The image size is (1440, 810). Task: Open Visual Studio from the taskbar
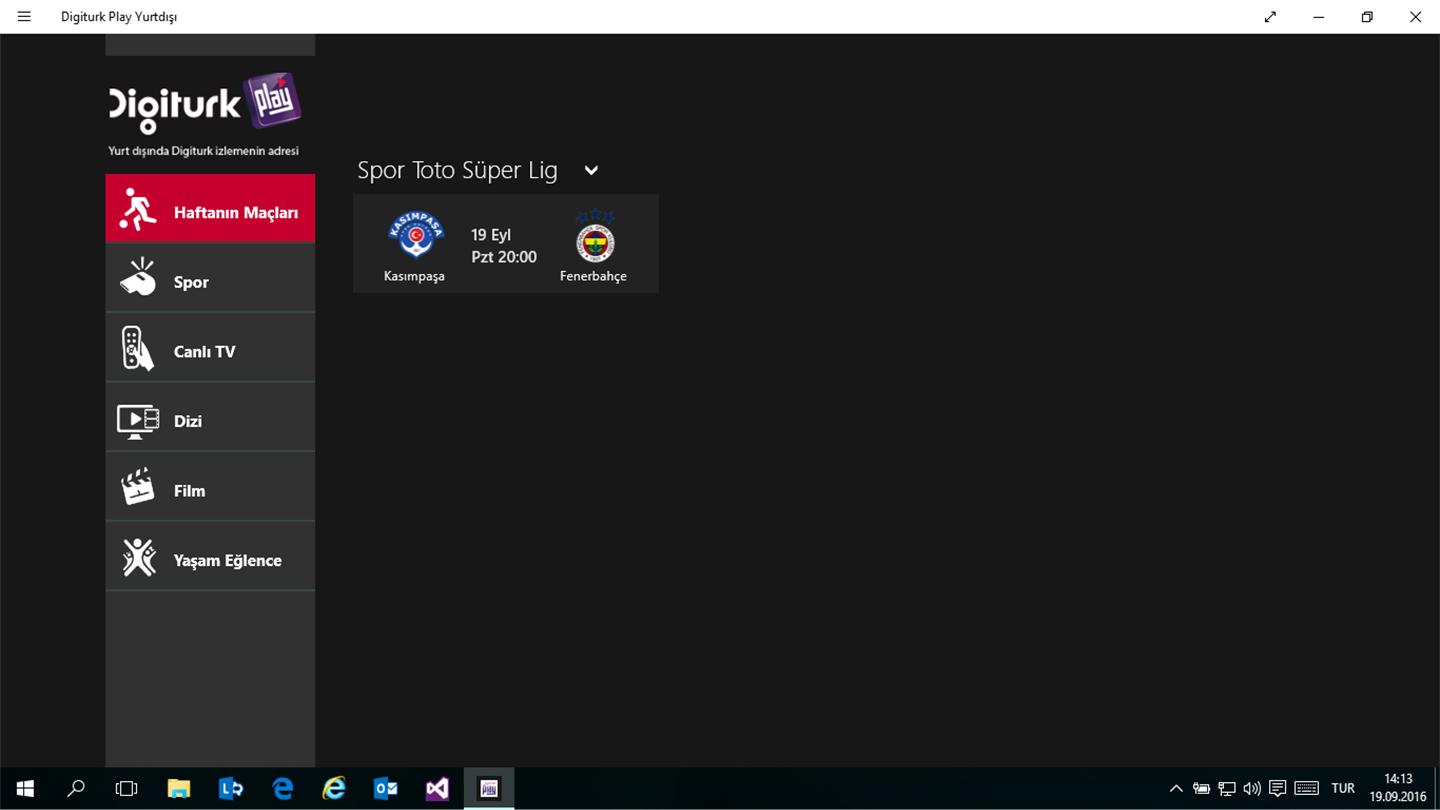(437, 789)
